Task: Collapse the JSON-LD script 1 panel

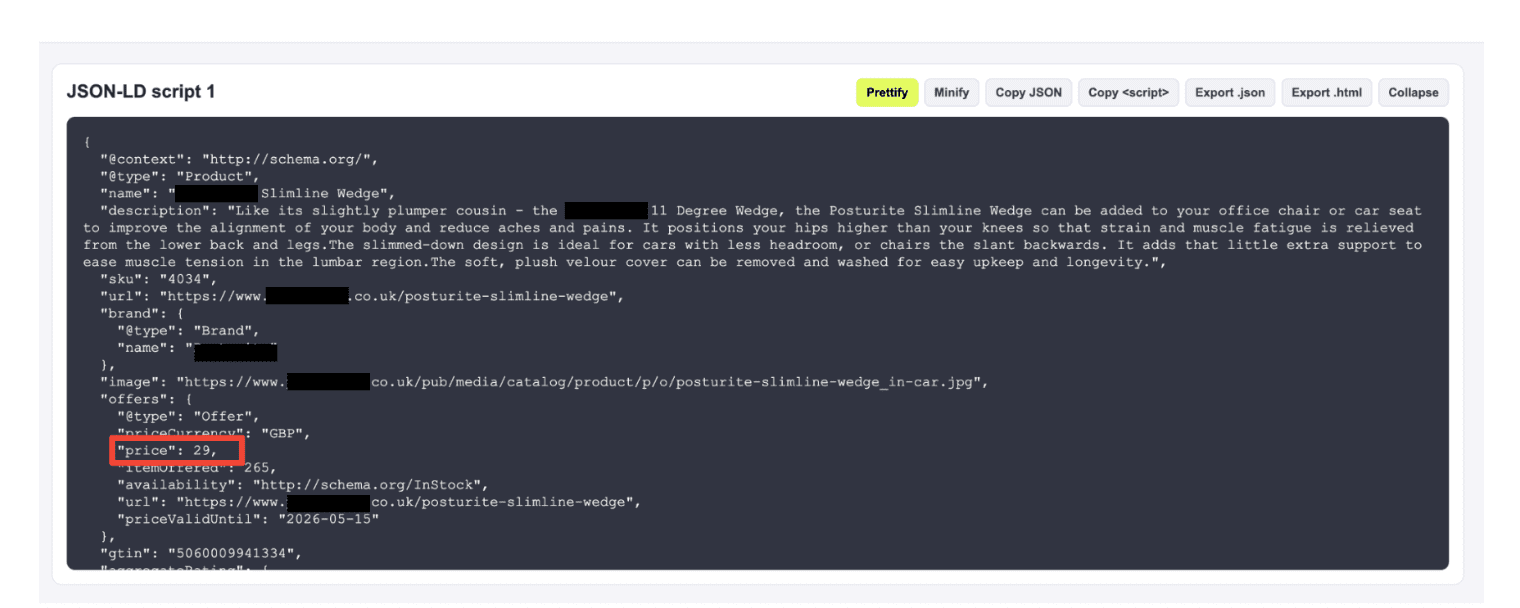Action: point(1413,93)
